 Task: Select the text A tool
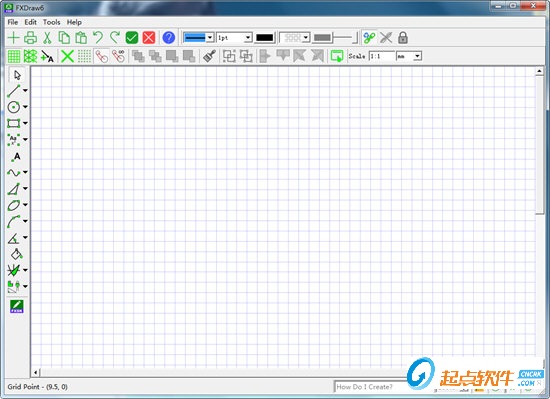[x=16, y=156]
